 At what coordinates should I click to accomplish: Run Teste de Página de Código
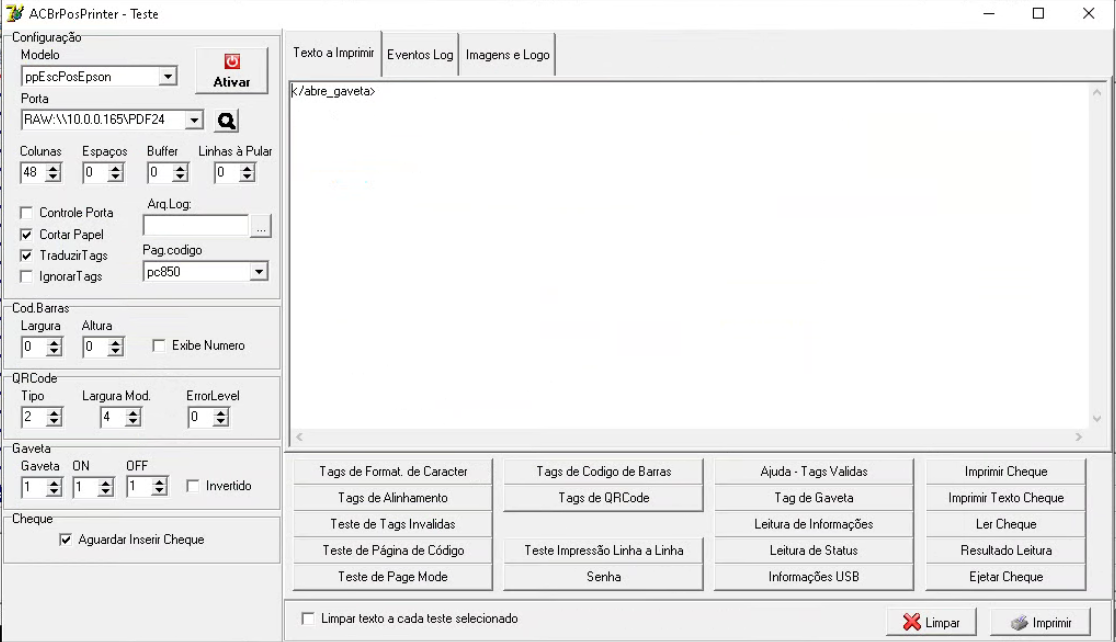click(393, 550)
